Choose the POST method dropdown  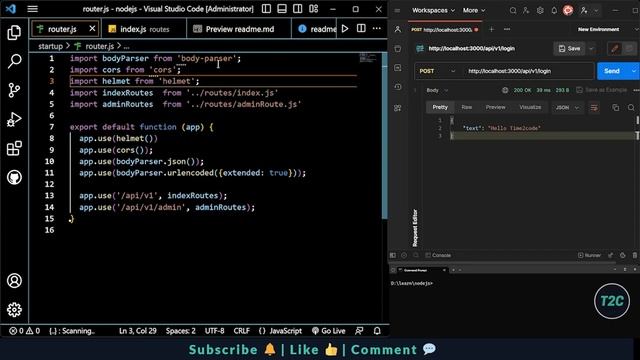point(437,71)
